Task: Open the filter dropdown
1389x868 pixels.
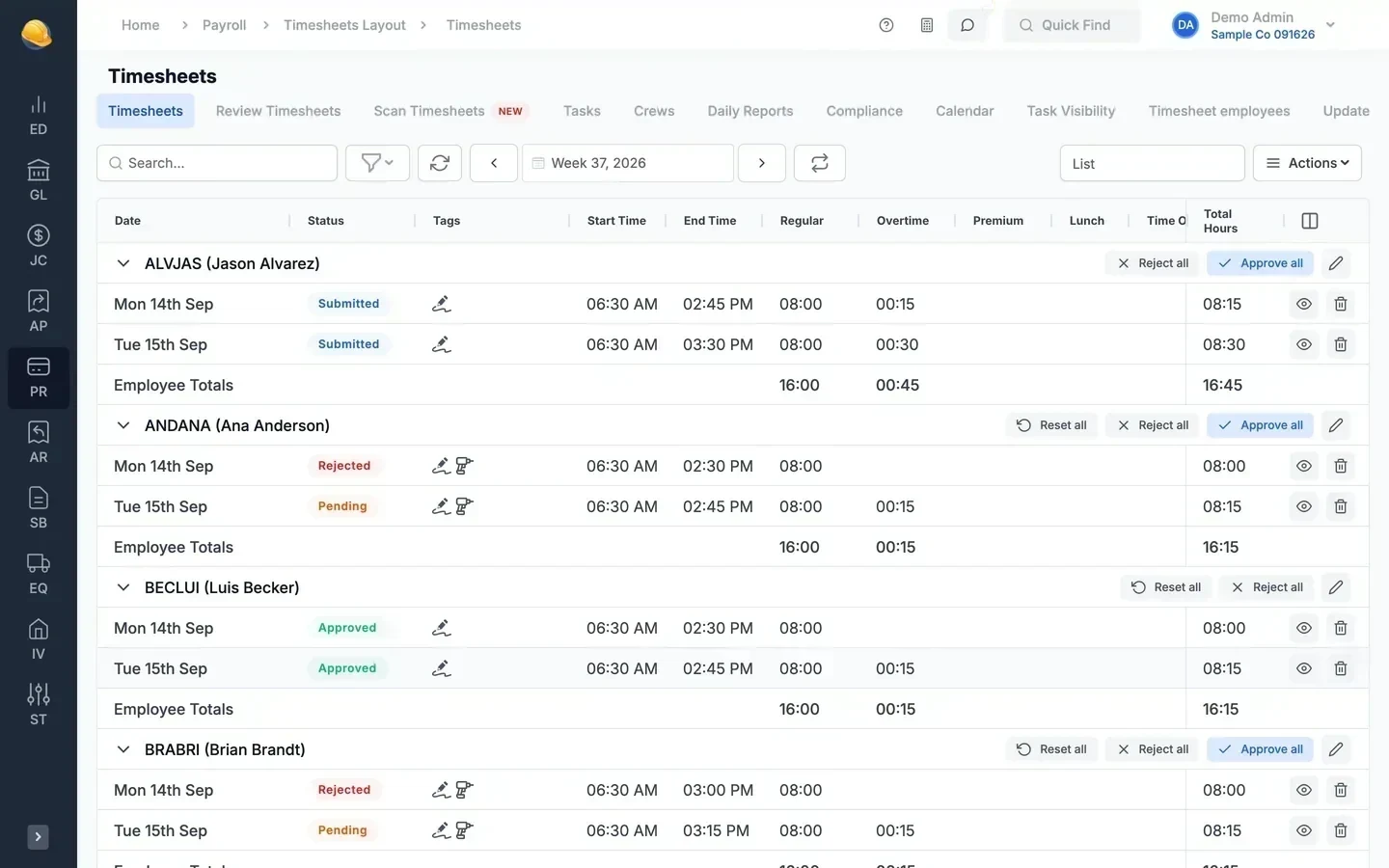Action: [378, 163]
